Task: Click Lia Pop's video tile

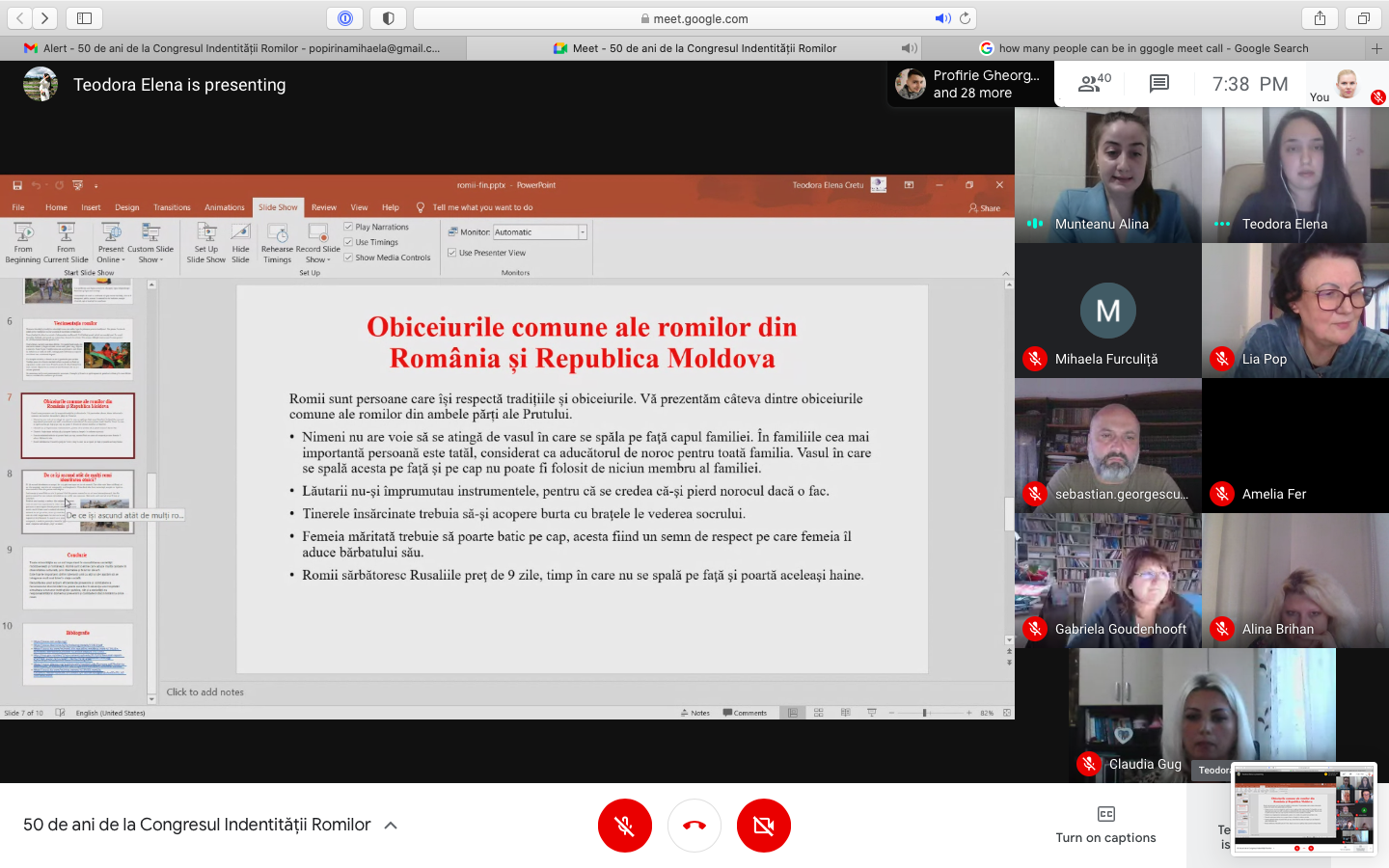Action: (1294, 309)
